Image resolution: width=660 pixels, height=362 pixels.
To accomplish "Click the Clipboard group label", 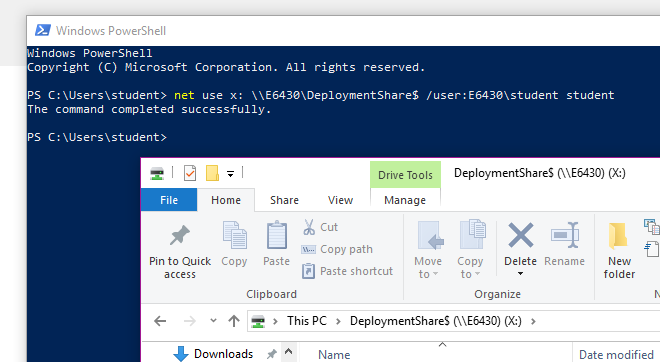I will pyautogui.click(x=271, y=294).
